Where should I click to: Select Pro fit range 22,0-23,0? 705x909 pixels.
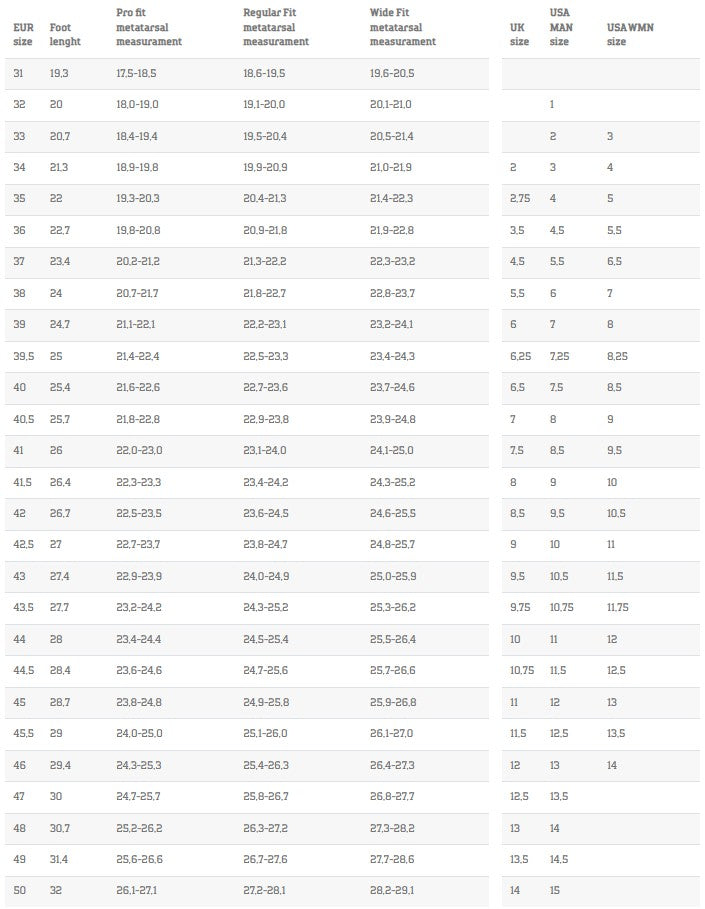pos(138,450)
